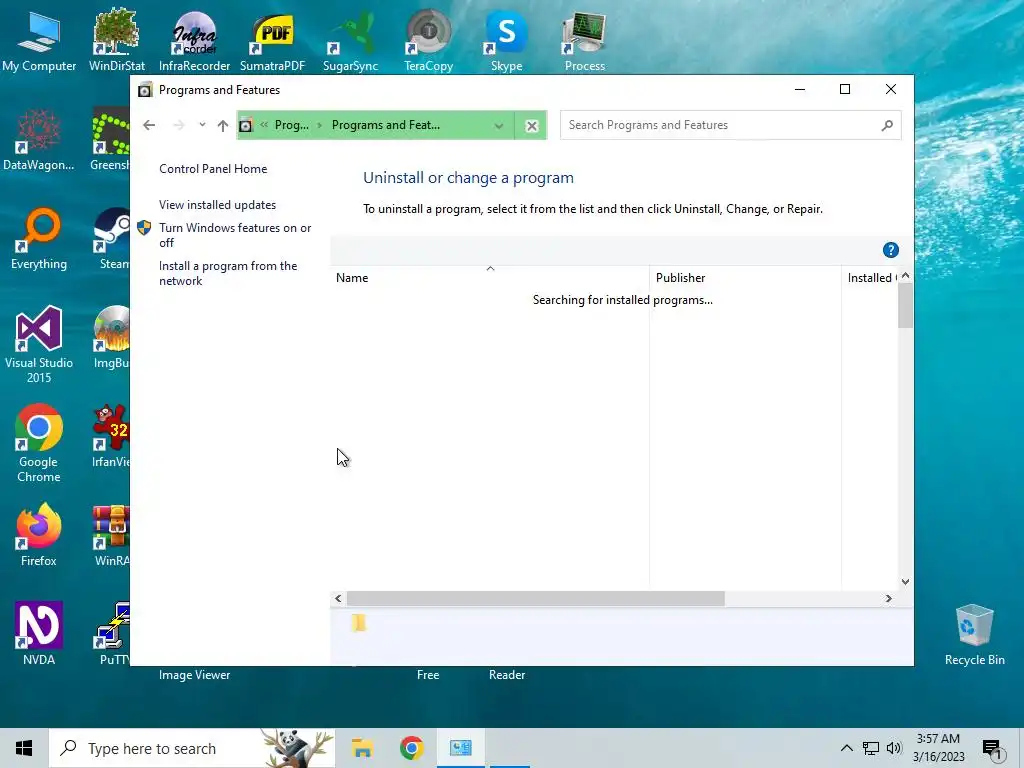The image size is (1024, 768).
Task: Click the vertical scrollbar thumb
Action: [x=905, y=306]
